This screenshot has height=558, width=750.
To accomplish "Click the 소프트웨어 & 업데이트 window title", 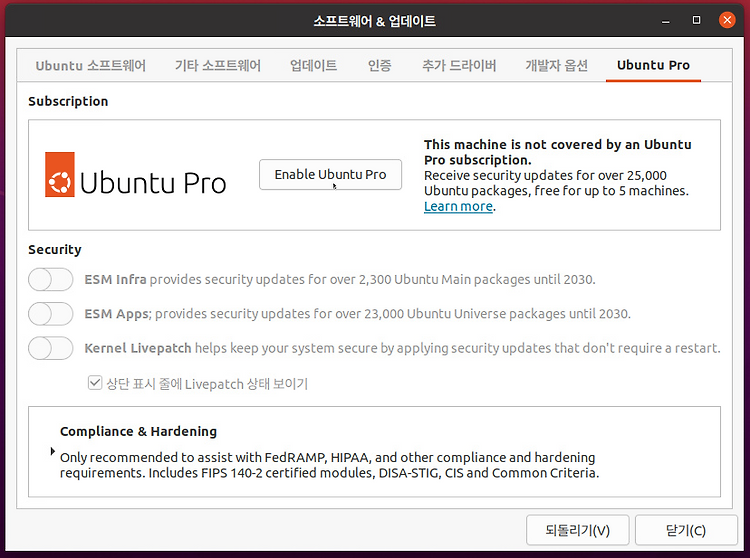I will click(x=375, y=21).
